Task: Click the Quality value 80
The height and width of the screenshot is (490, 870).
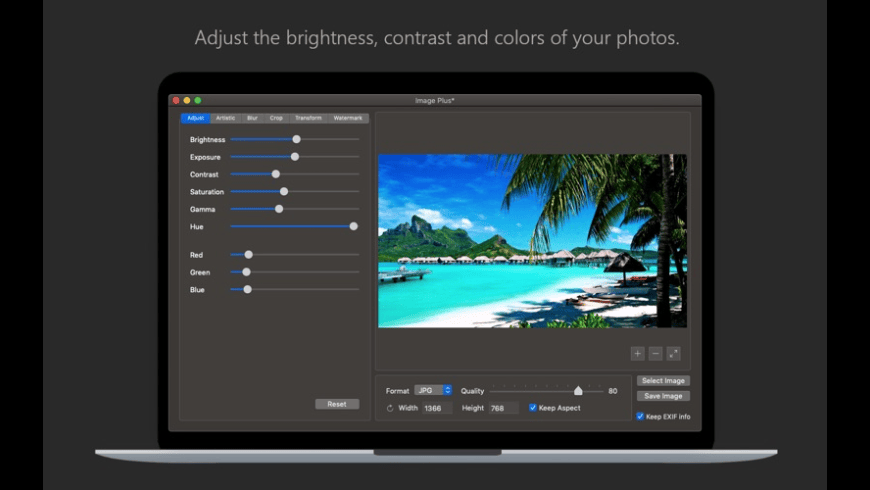Action: [613, 391]
